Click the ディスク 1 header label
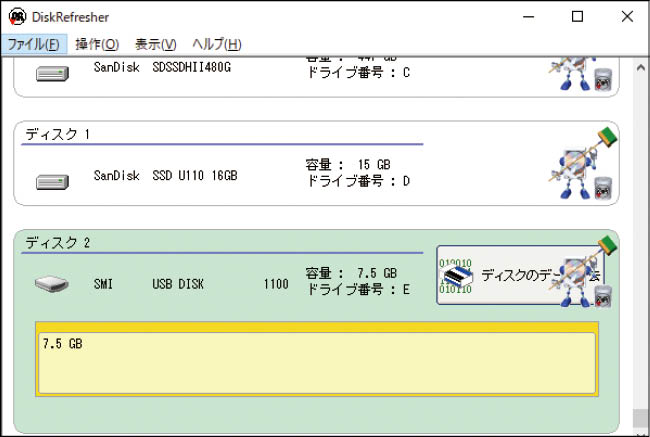This screenshot has width=650, height=437. point(58,133)
